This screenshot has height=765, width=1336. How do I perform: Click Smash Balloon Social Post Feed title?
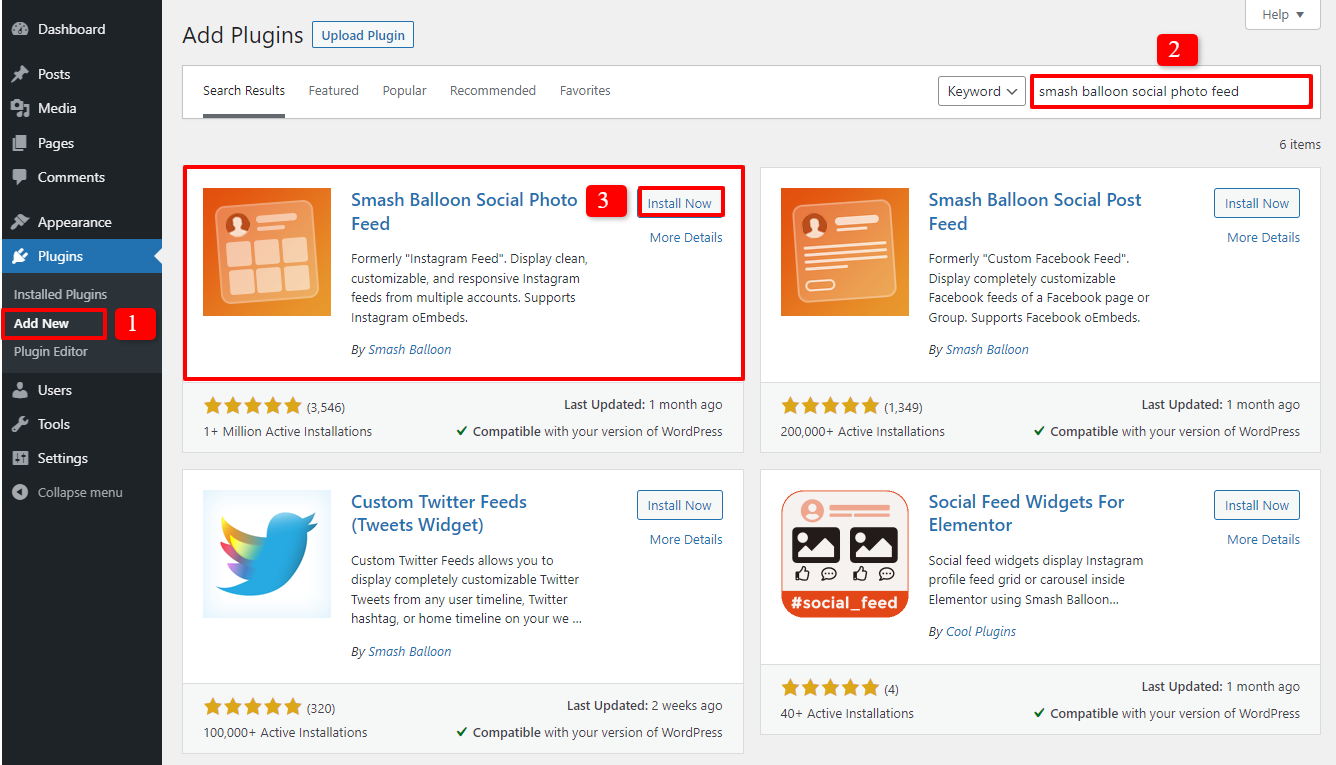(1035, 211)
